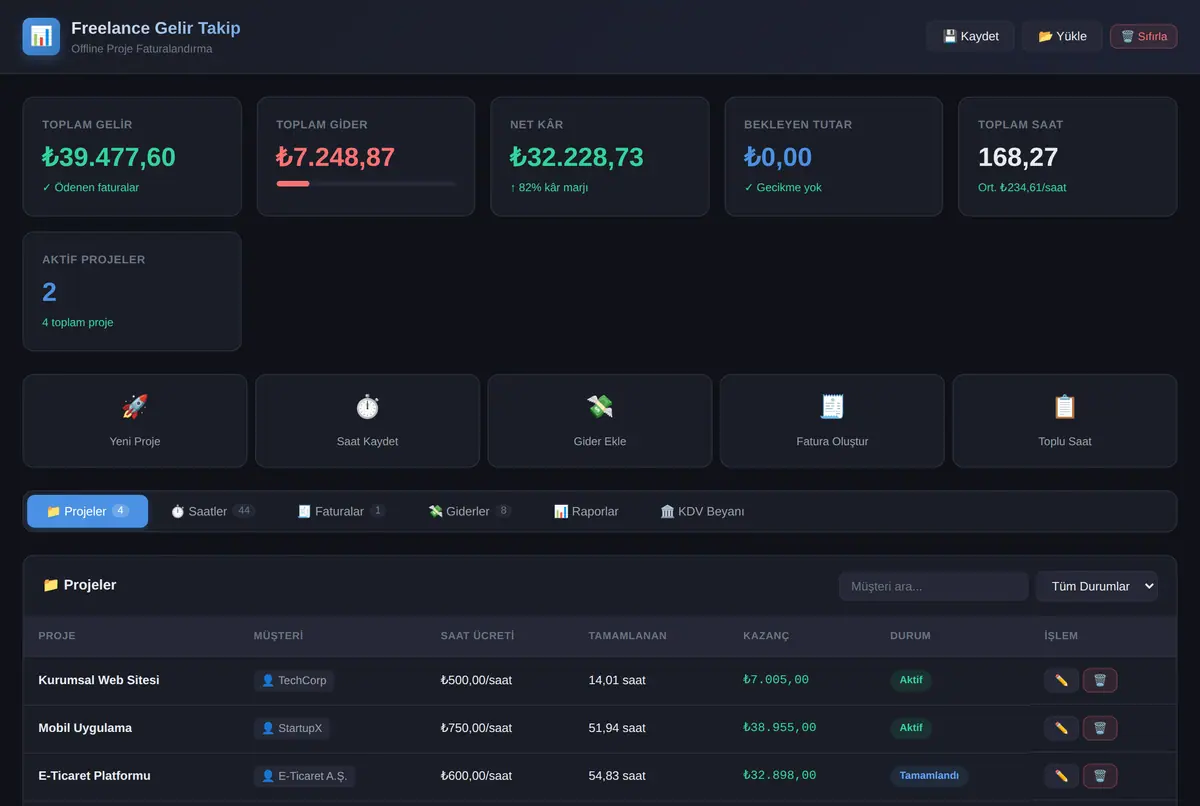Switch to the Saatler tab
This screenshot has width=1200, height=806.
tap(212, 511)
